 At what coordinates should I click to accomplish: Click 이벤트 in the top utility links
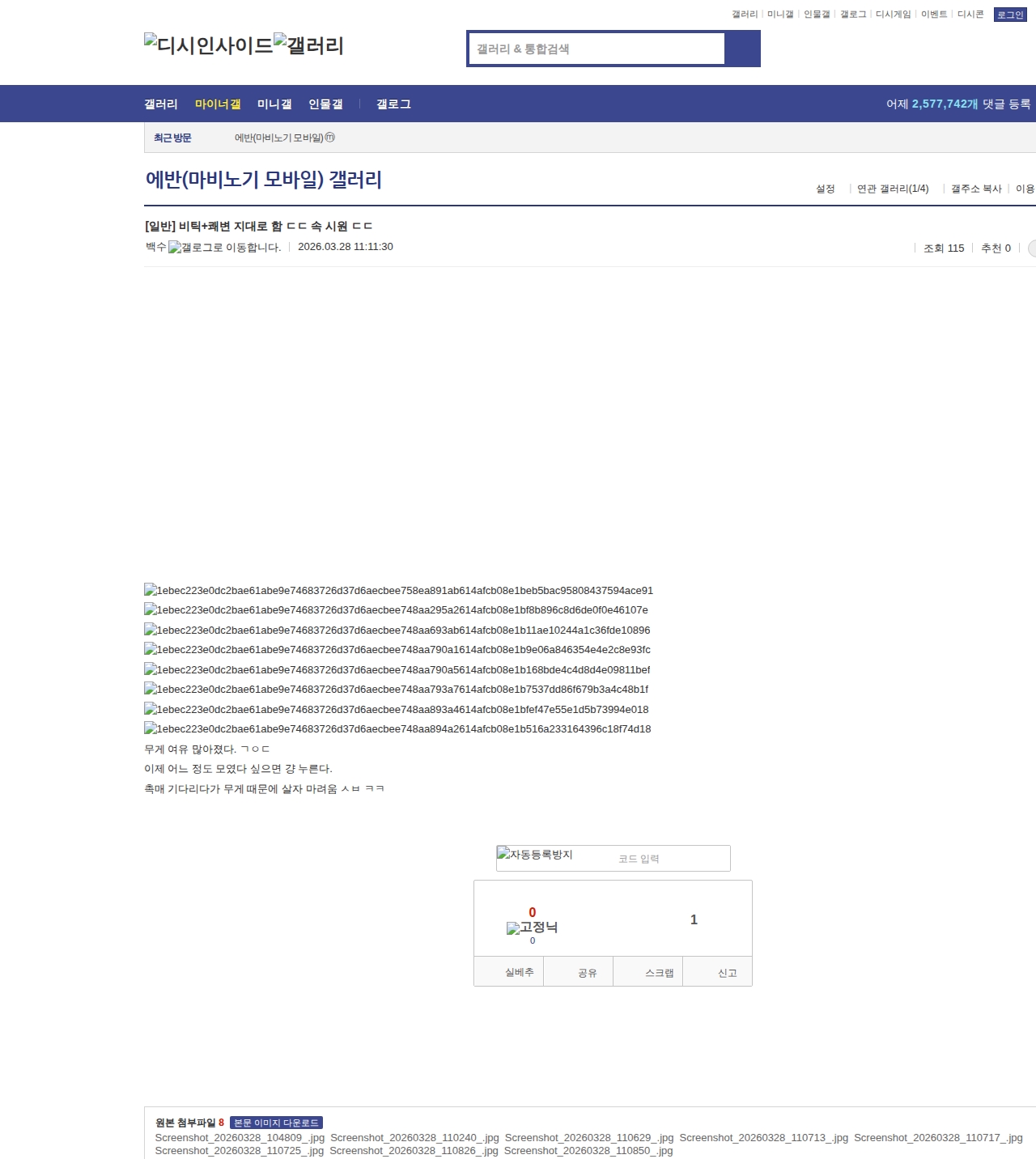coord(934,15)
